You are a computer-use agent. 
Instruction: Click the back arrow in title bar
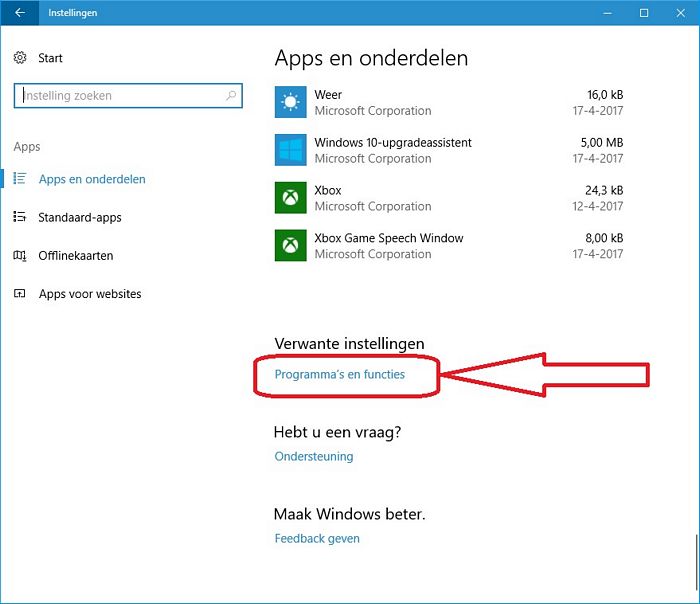click(19, 13)
